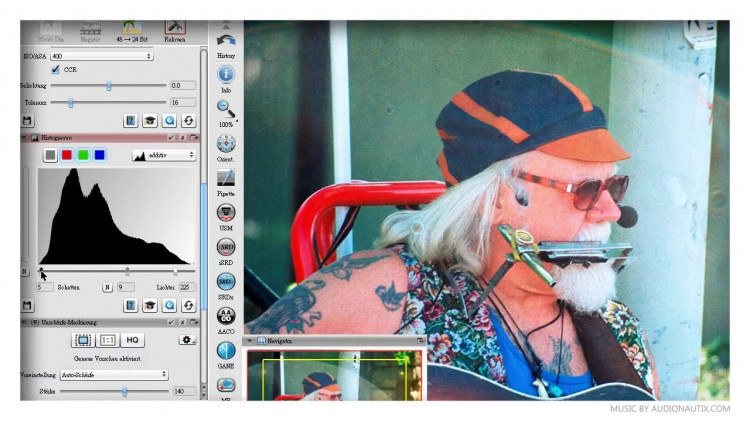Toggle the green histogram channel
The image size is (750, 421).
click(x=83, y=155)
